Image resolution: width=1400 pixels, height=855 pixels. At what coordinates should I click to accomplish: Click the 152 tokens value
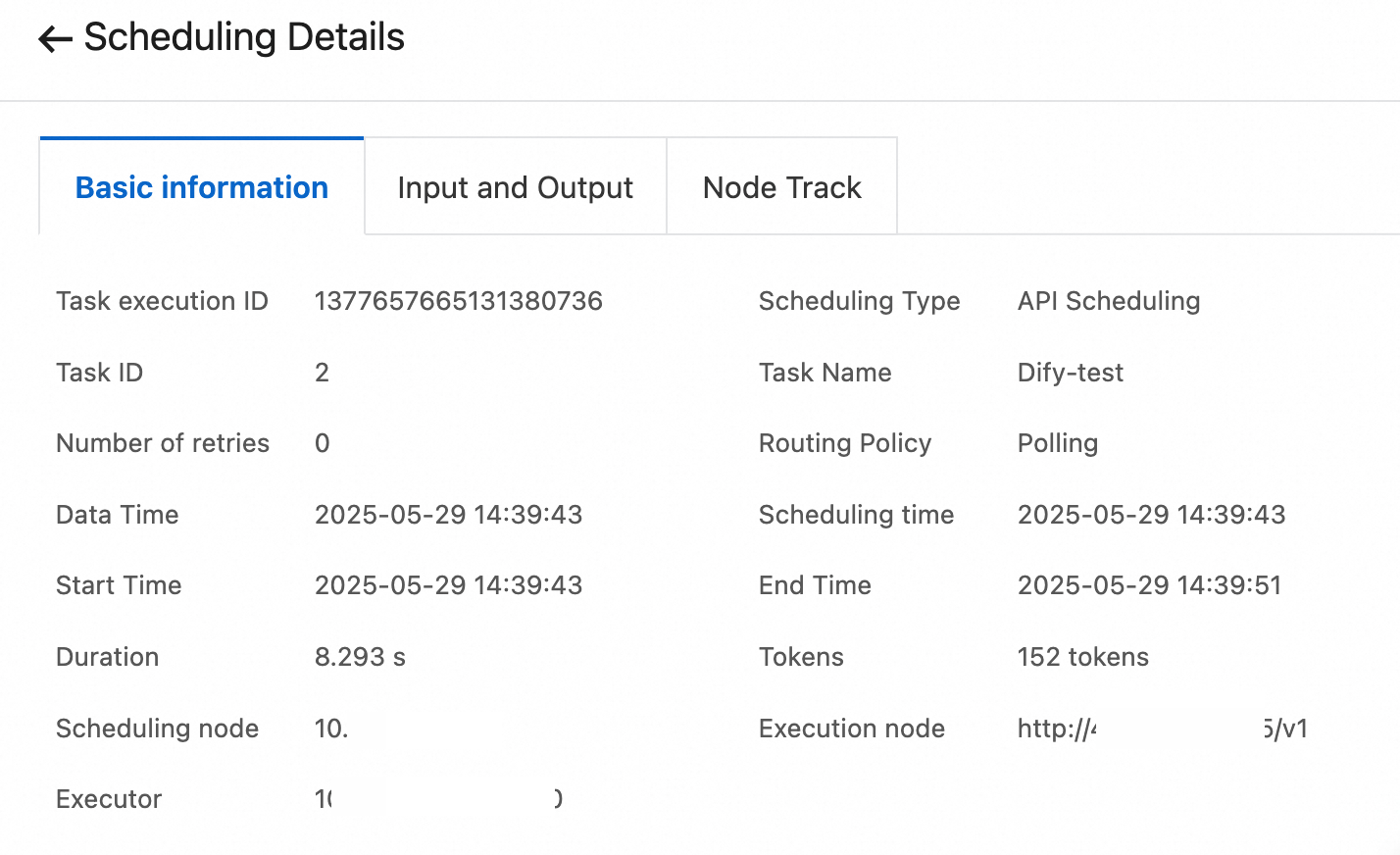click(1082, 657)
